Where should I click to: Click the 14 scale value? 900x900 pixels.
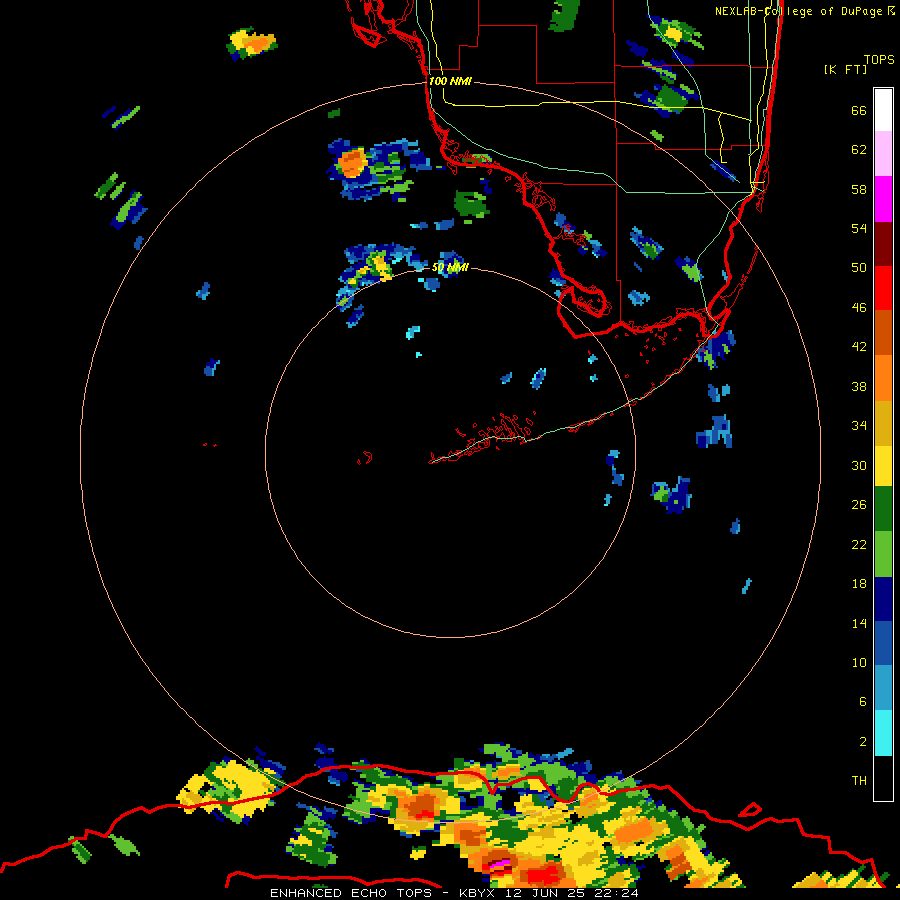click(x=859, y=623)
